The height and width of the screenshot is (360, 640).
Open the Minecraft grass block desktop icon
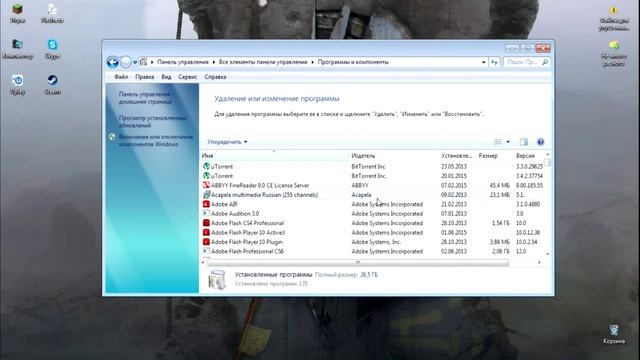tap(17, 9)
